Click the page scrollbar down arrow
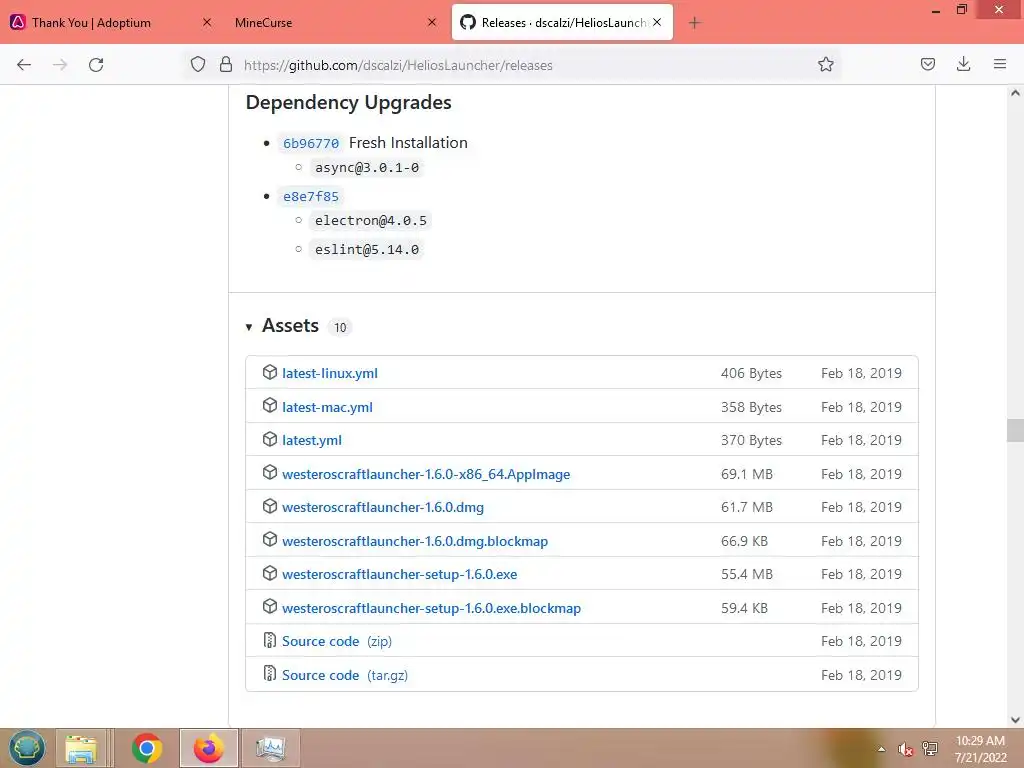This screenshot has height=768, width=1024. pyautogui.click(x=1015, y=720)
